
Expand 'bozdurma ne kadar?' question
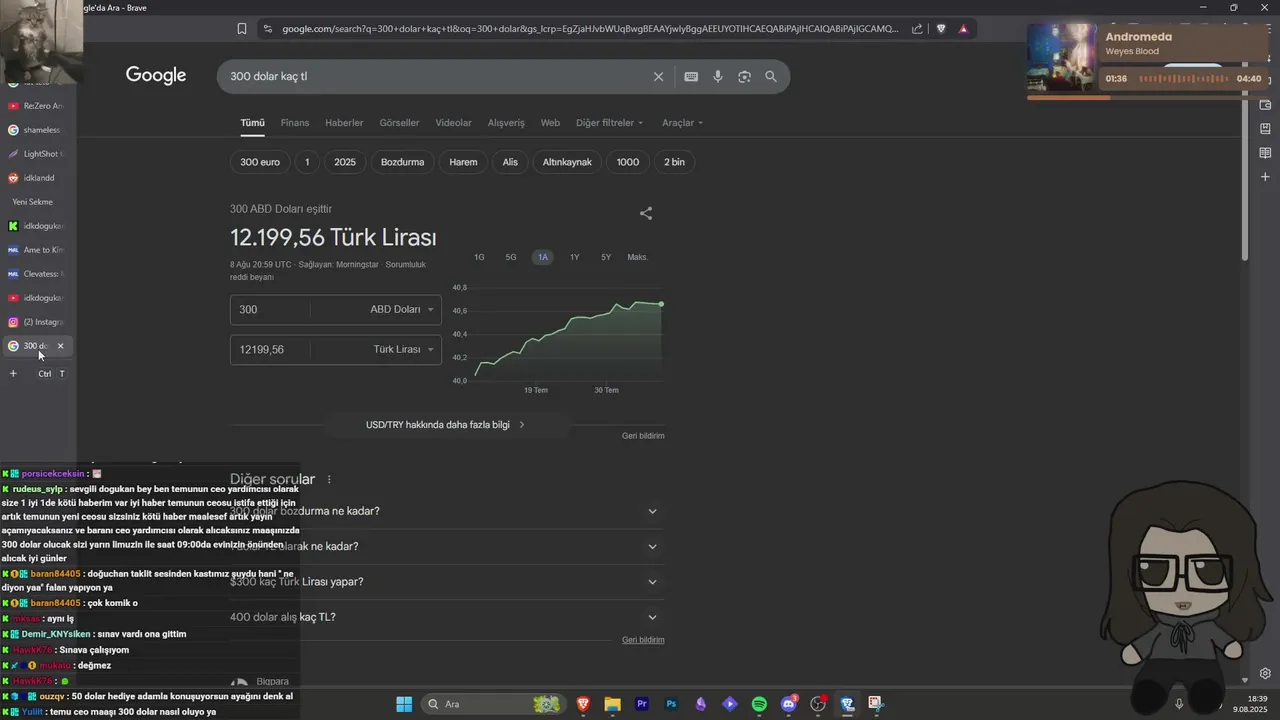[x=447, y=511]
